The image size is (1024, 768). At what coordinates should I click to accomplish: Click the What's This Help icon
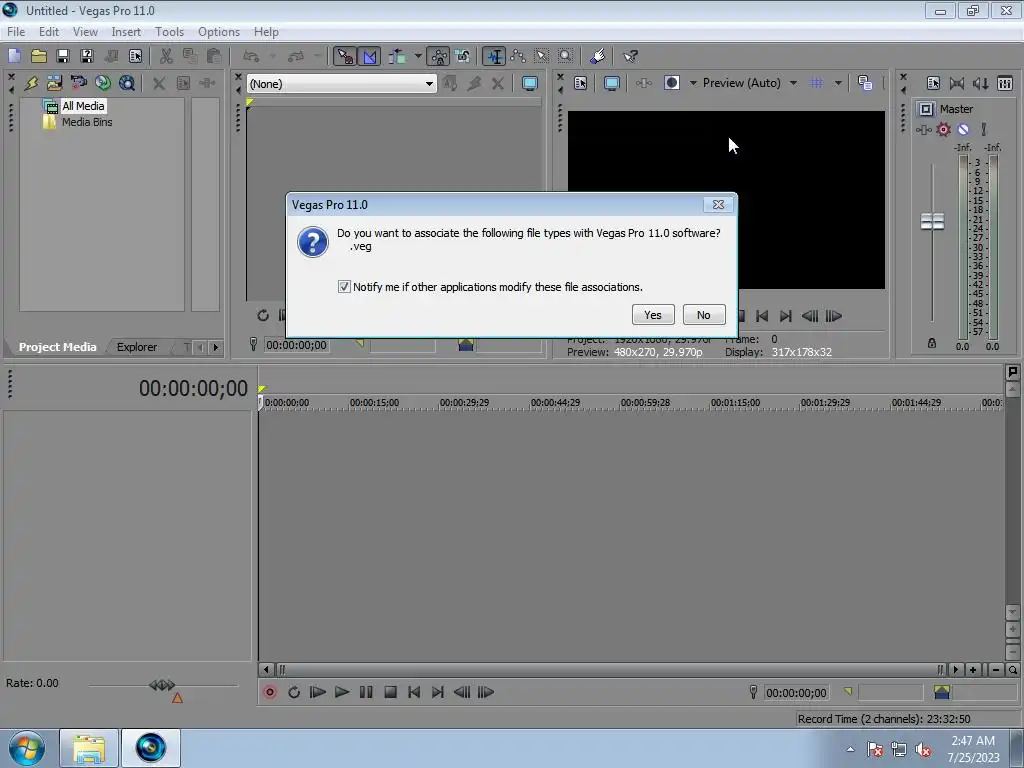coord(630,56)
